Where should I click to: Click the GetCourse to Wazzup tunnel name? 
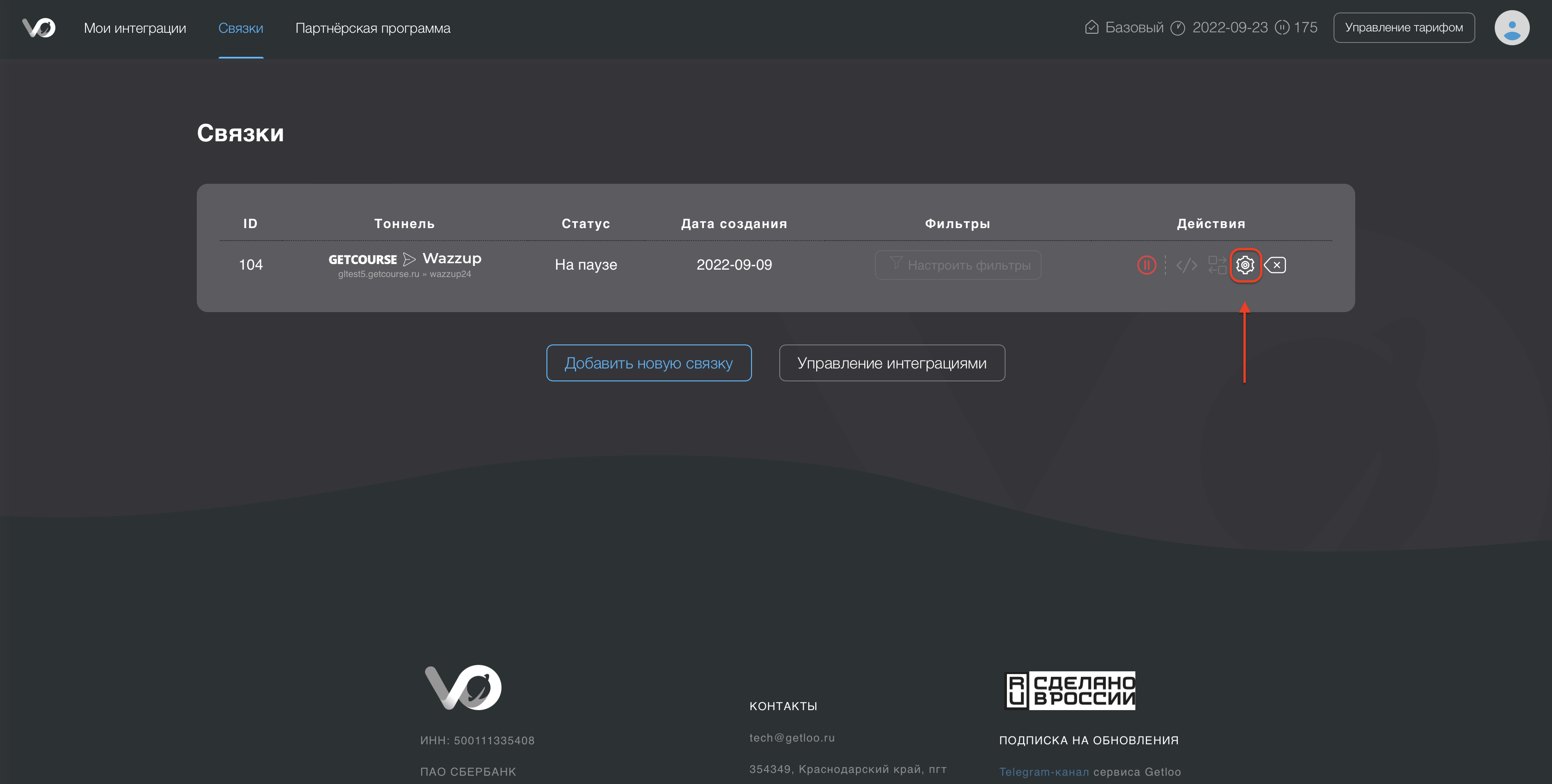(404, 259)
